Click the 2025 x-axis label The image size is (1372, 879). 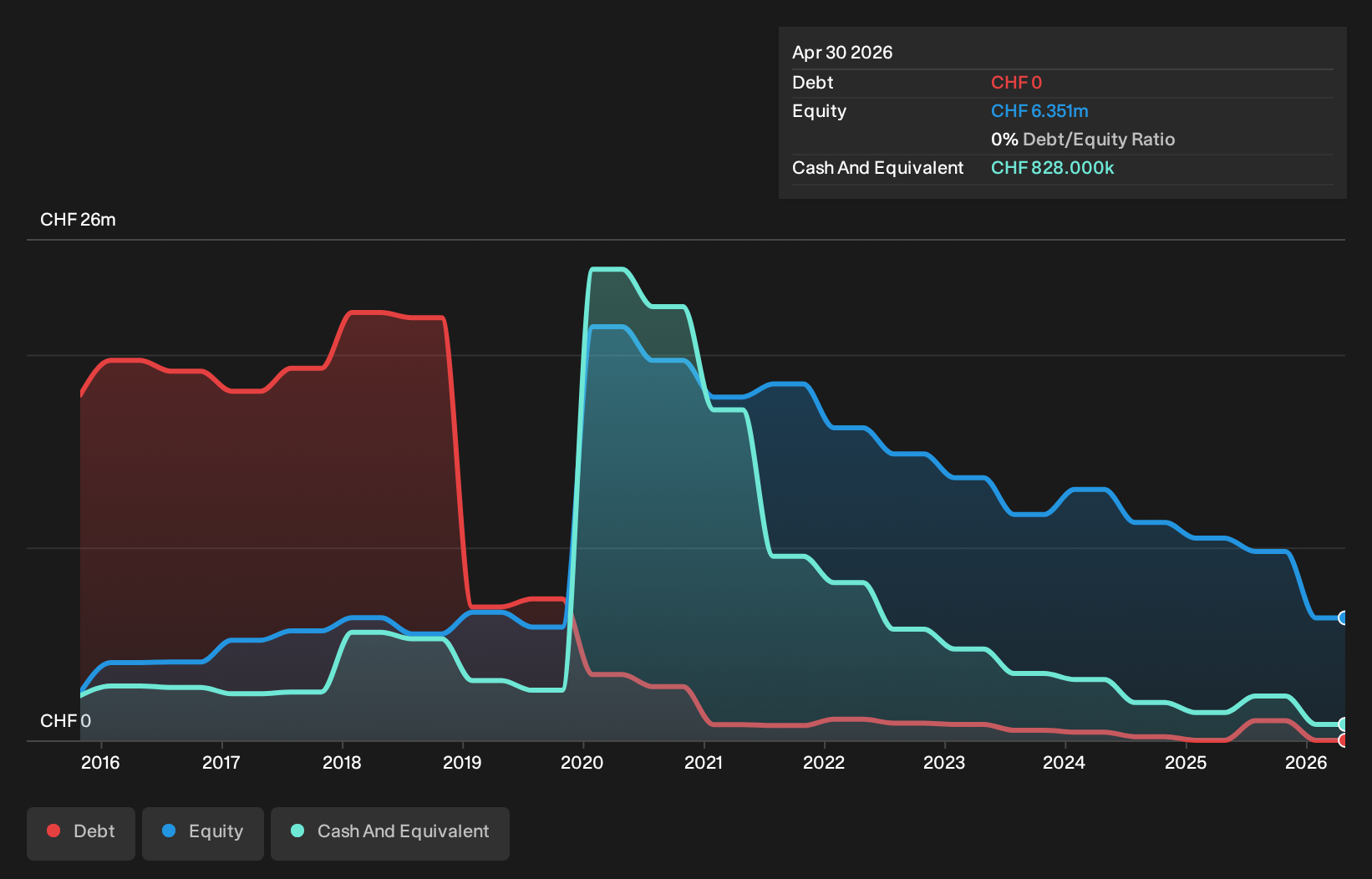(1186, 762)
